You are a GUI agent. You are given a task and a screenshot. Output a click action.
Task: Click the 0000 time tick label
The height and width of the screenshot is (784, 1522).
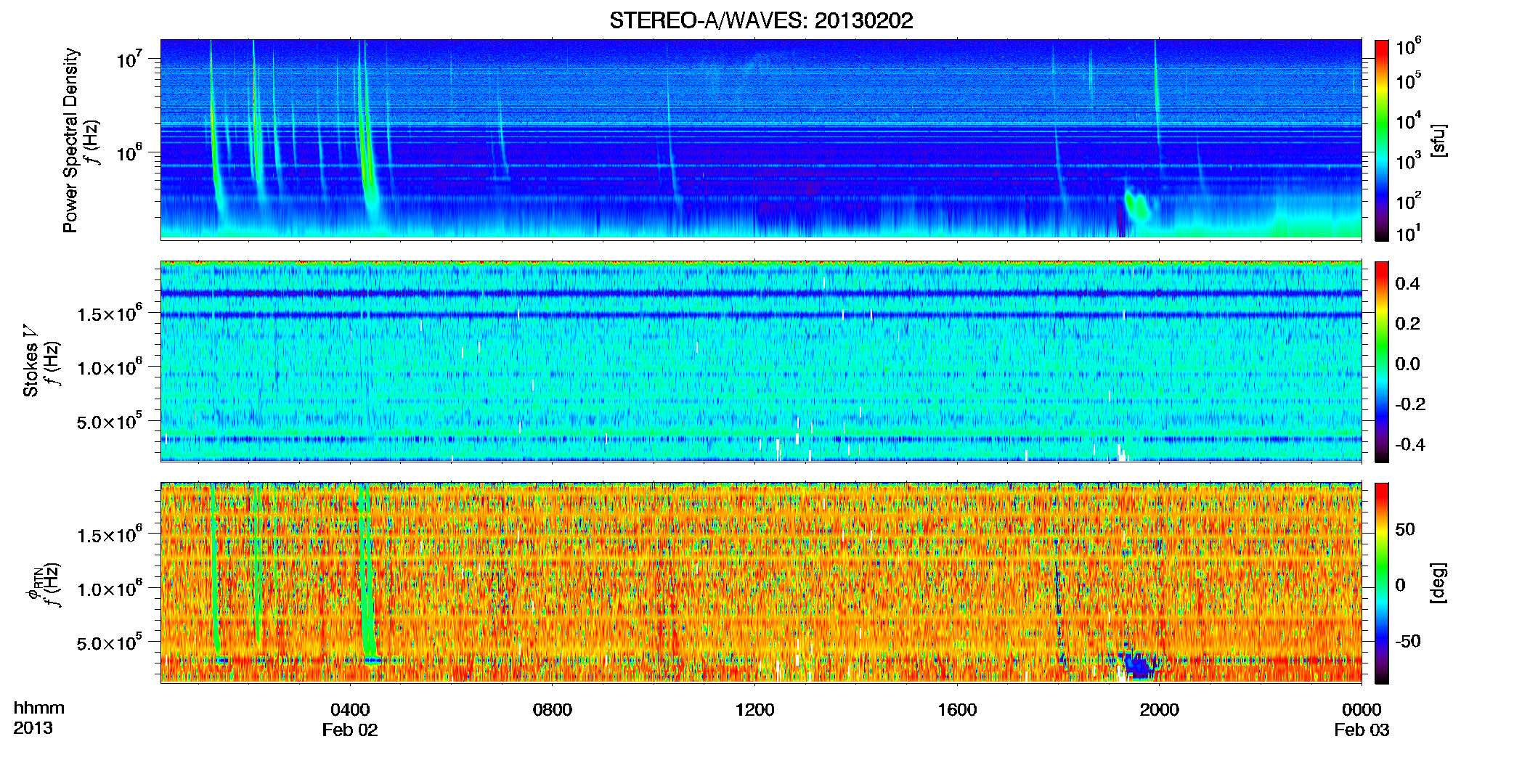[1362, 710]
